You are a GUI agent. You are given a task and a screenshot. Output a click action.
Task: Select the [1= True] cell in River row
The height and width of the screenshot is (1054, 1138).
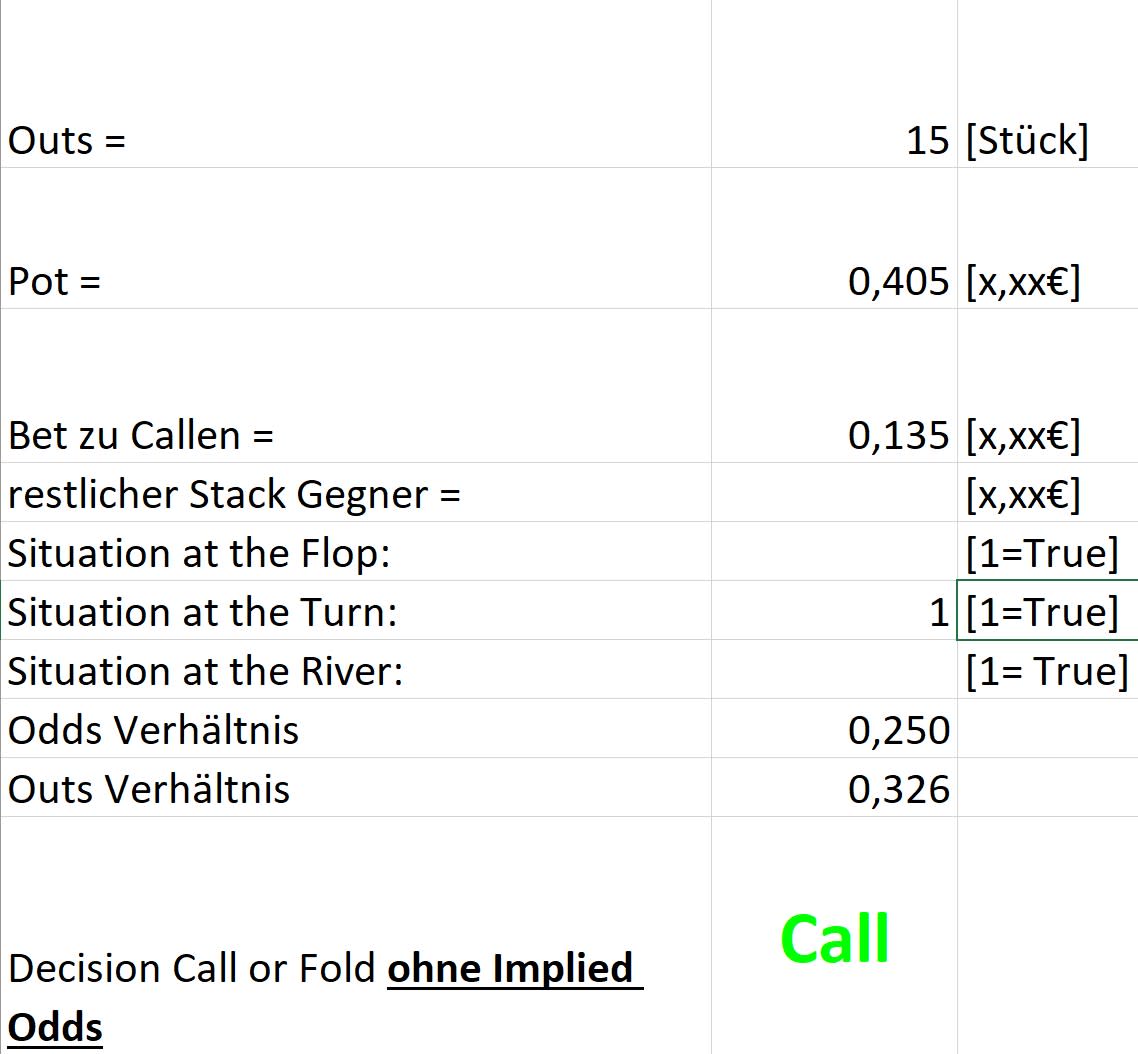click(1048, 669)
